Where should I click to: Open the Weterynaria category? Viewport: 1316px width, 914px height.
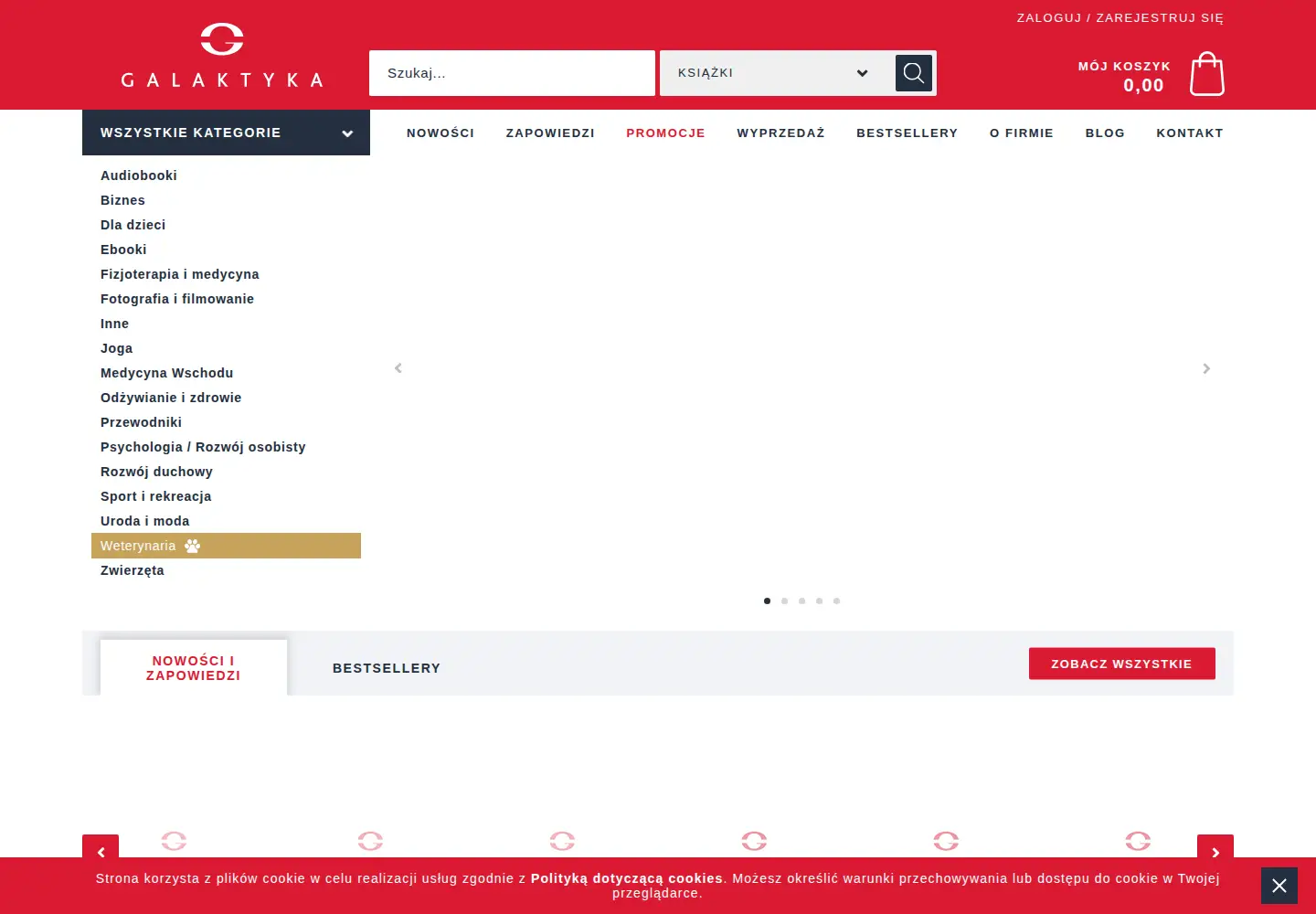[x=226, y=546]
